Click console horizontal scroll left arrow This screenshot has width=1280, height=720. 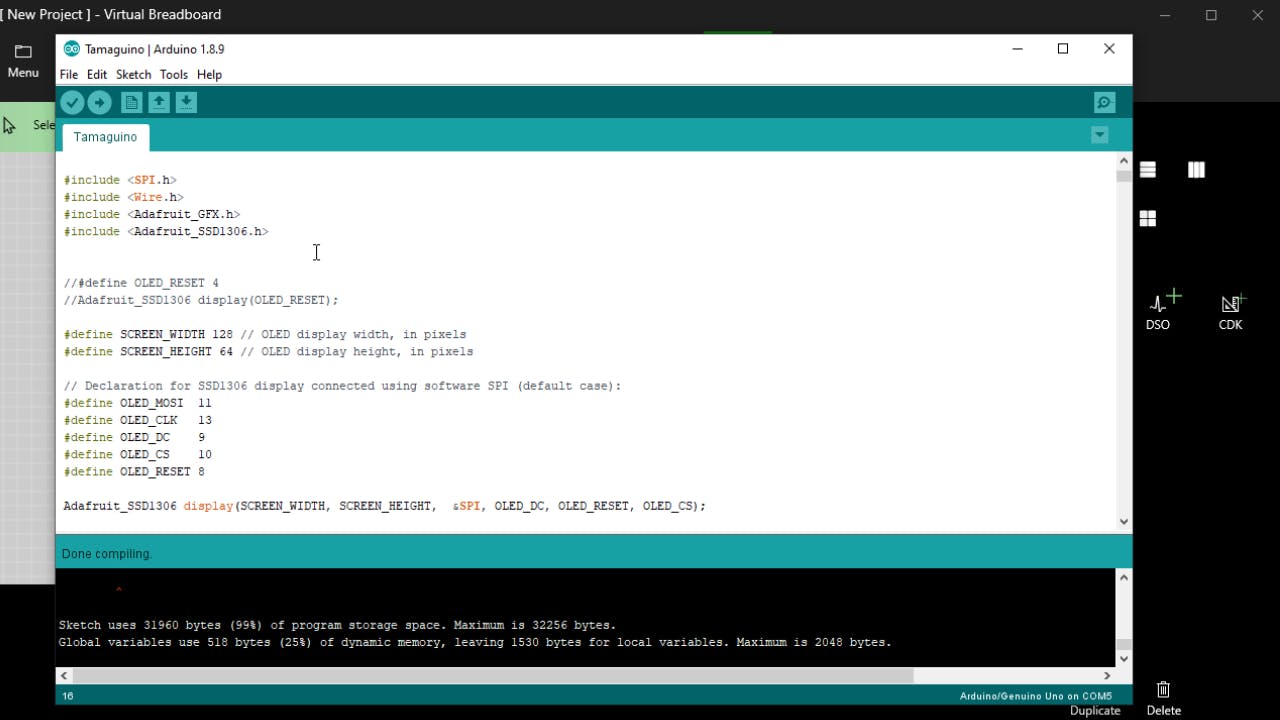tap(64, 676)
